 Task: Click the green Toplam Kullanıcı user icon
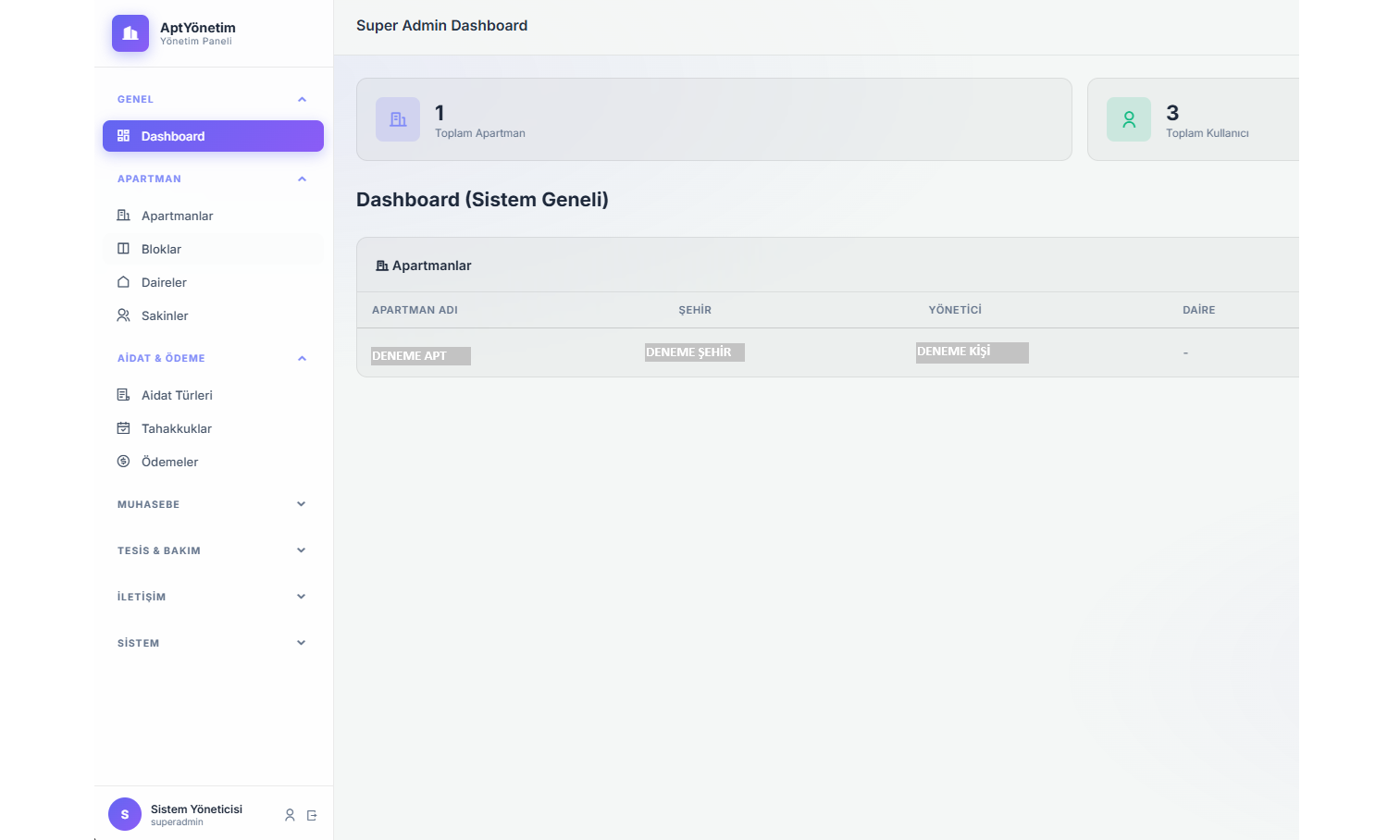point(1129,119)
